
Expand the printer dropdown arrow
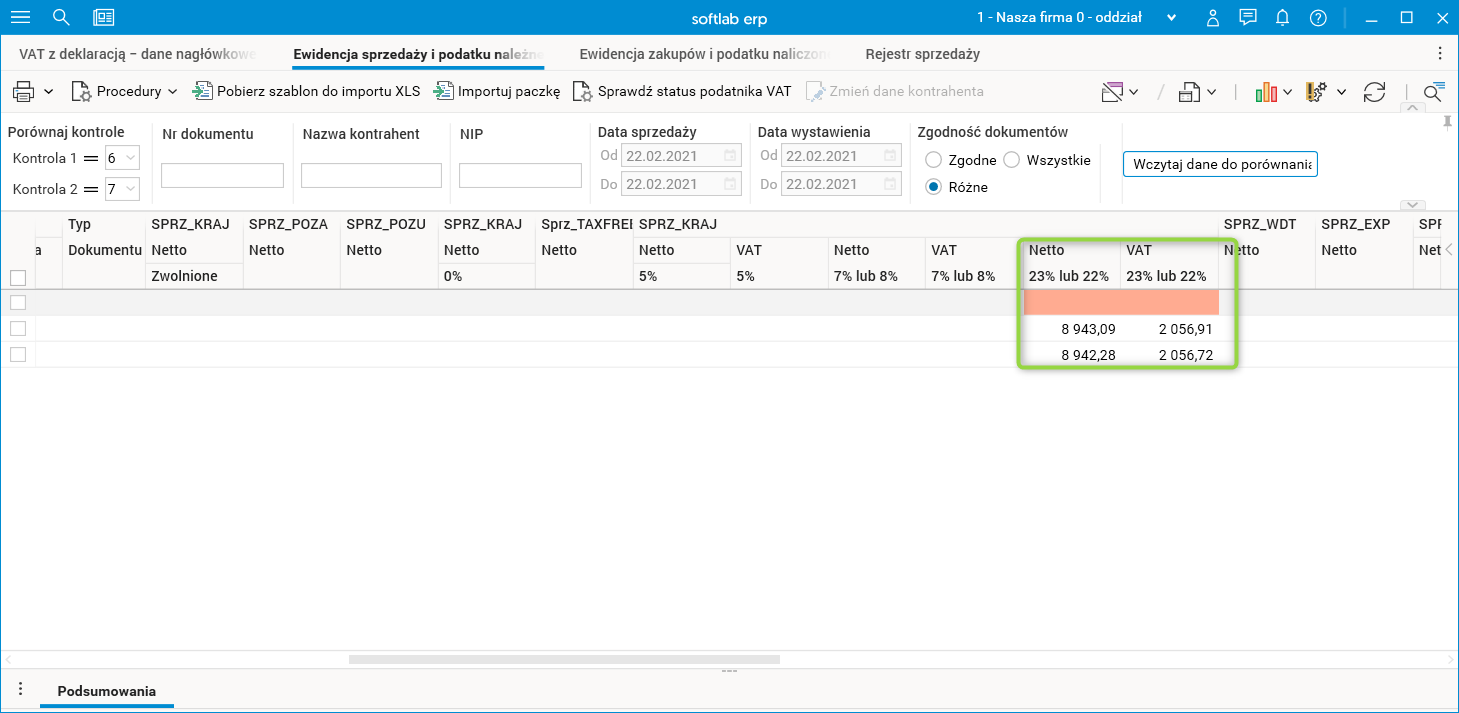(x=49, y=92)
